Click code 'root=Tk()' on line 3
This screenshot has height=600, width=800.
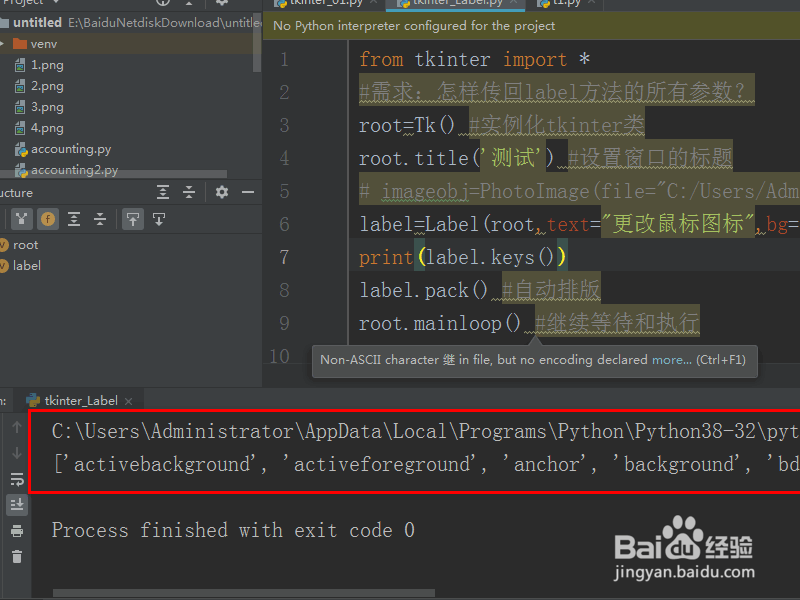pos(406,125)
